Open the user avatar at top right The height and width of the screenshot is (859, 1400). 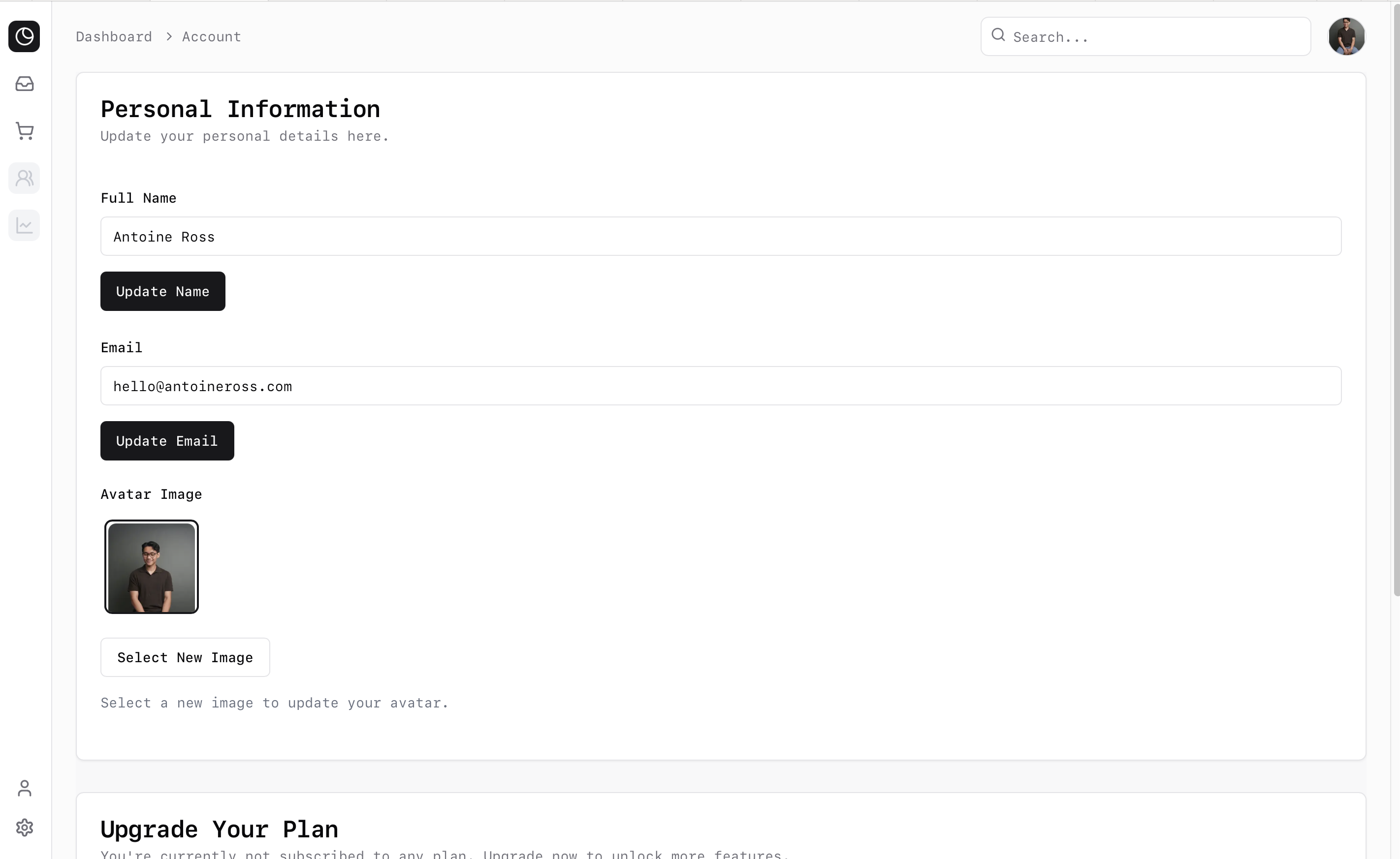coord(1346,36)
